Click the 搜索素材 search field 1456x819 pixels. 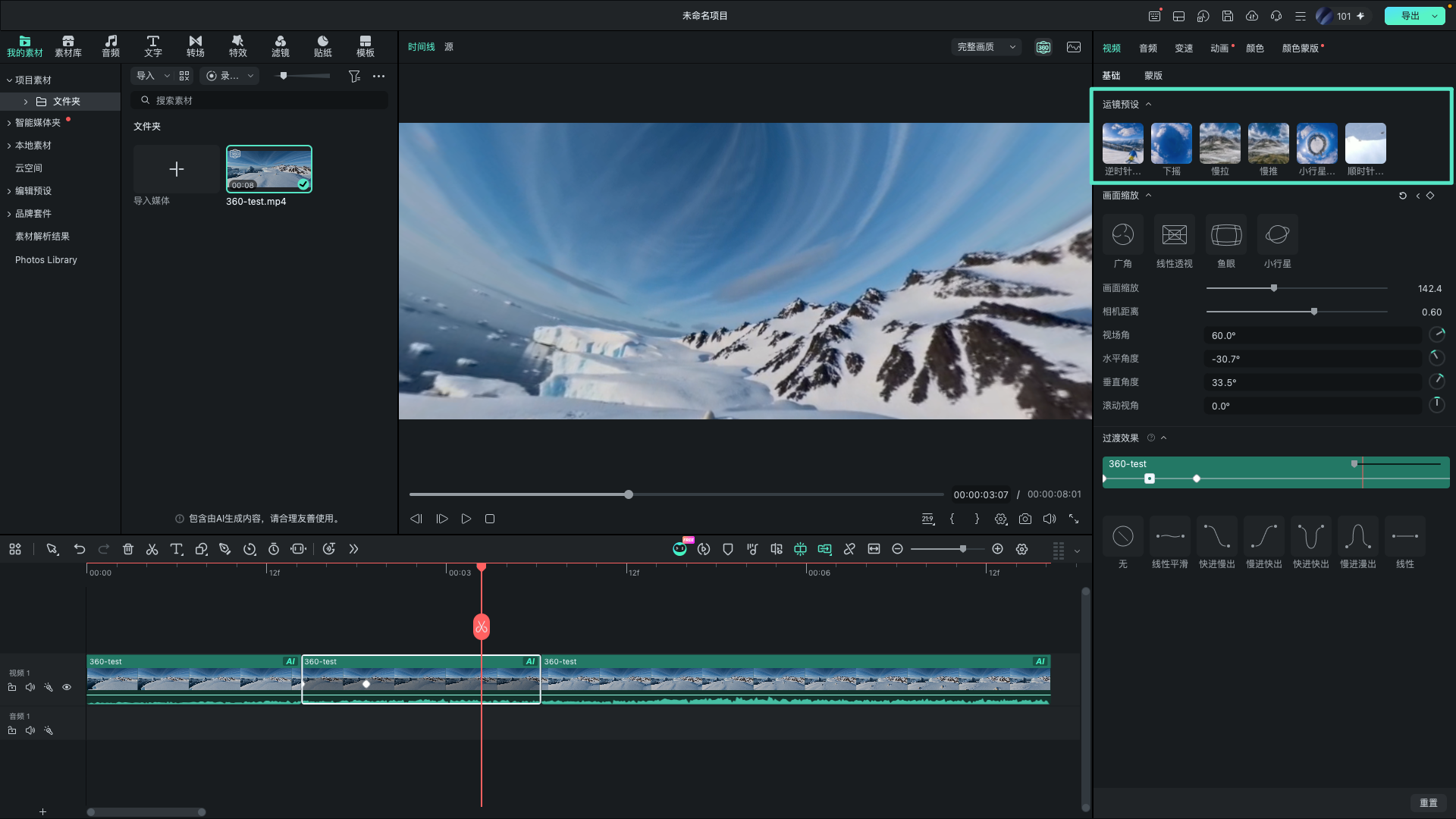(x=259, y=100)
